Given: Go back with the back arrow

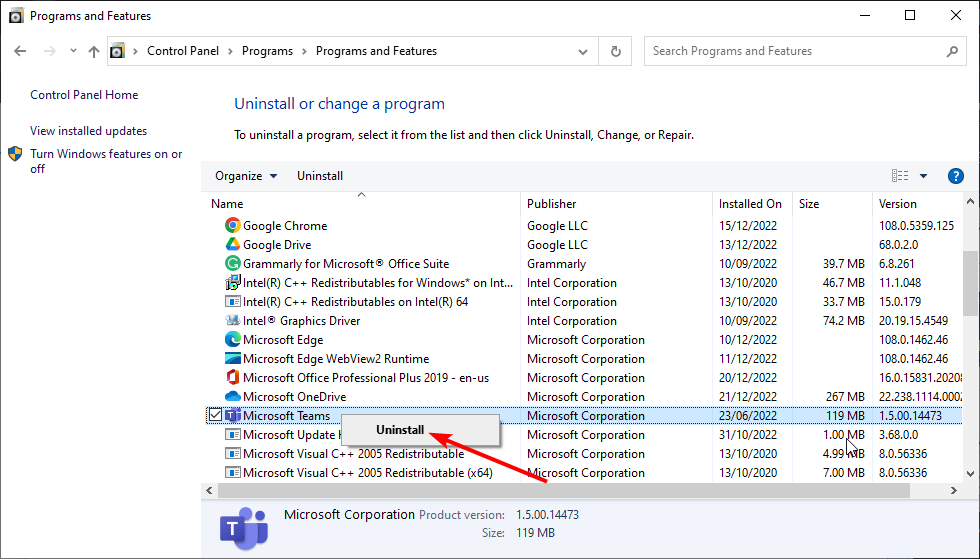Looking at the screenshot, I should (20, 51).
